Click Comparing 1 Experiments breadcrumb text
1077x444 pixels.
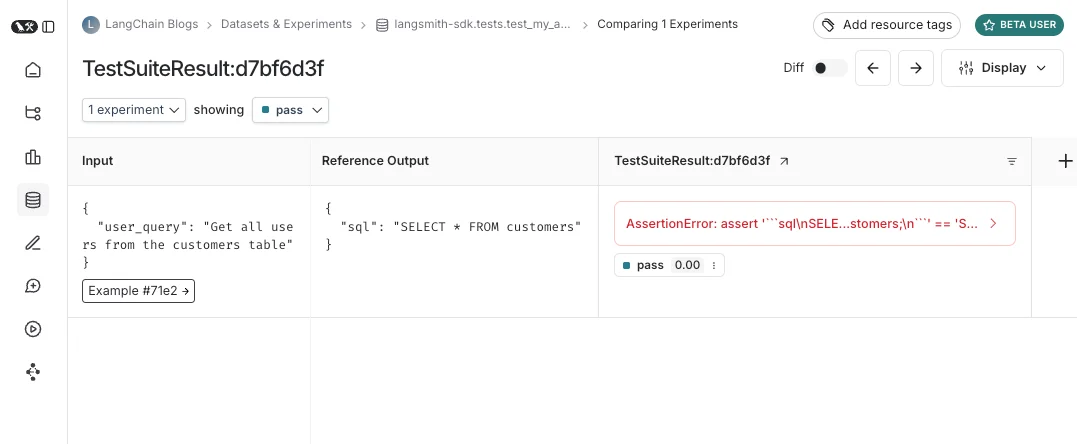click(x=668, y=25)
